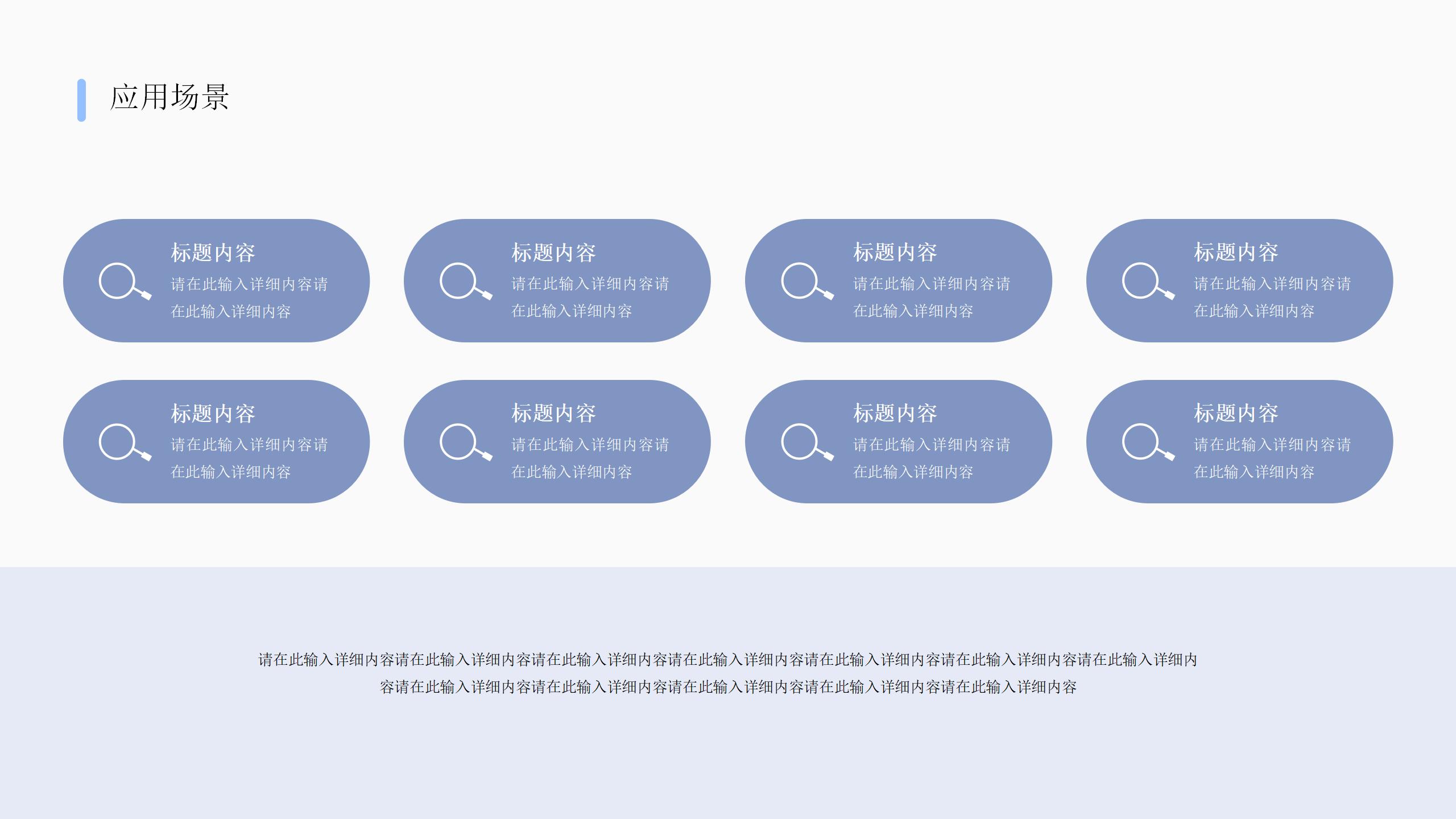The image size is (1456, 819).
Task: Click the magnifier icon in bottom row's fourth card
Action: (x=1148, y=442)
